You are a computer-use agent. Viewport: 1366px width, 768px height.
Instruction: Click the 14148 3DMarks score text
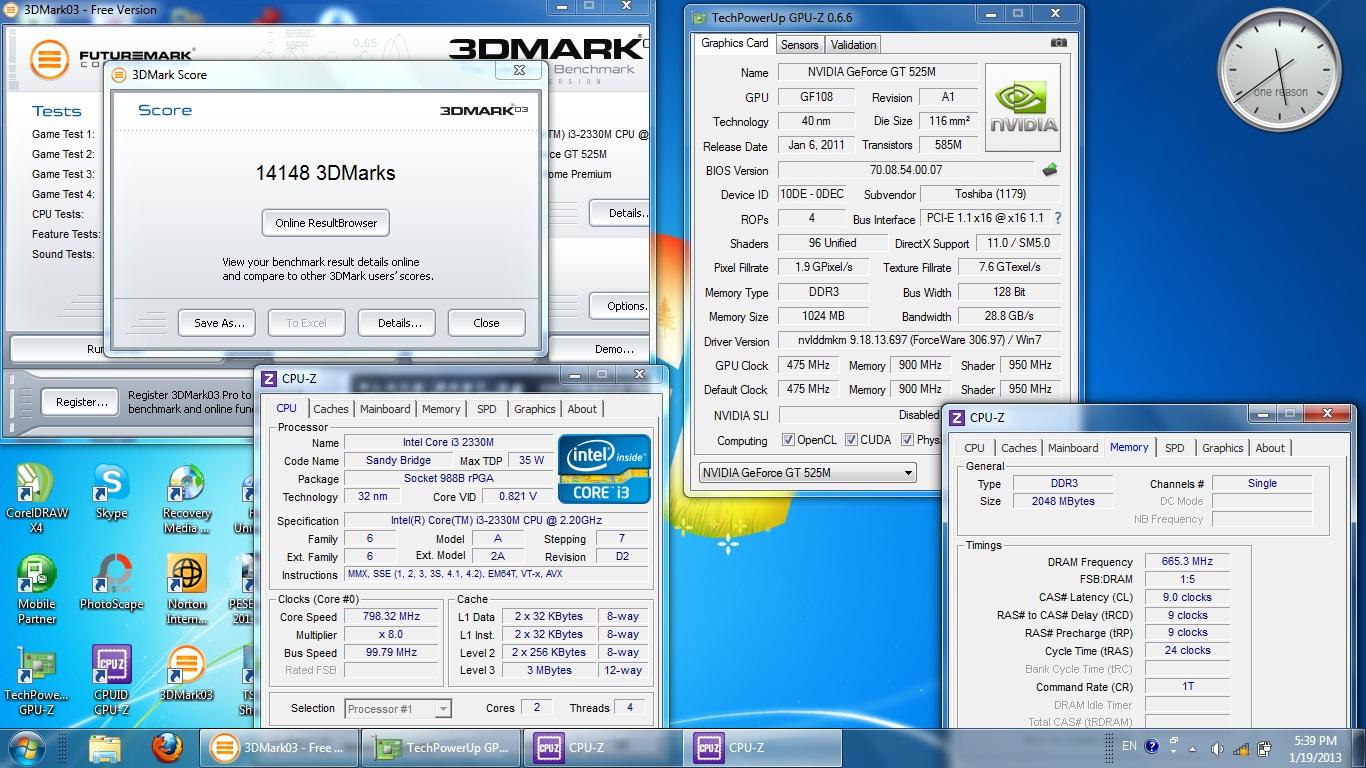point(325,173)
